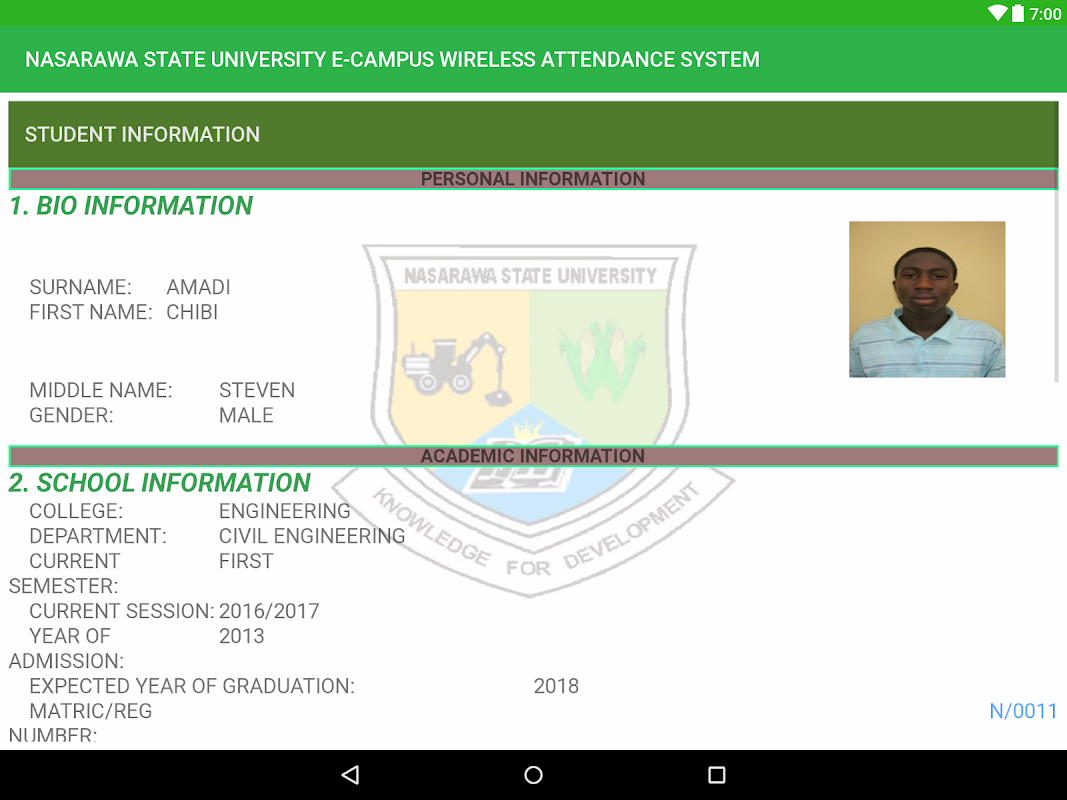Image resolution: width=1067 pixels, height=800 pixels.
Task: Tap the YEAR OF ADMISSION: label
Action: [x=66, y=648]
